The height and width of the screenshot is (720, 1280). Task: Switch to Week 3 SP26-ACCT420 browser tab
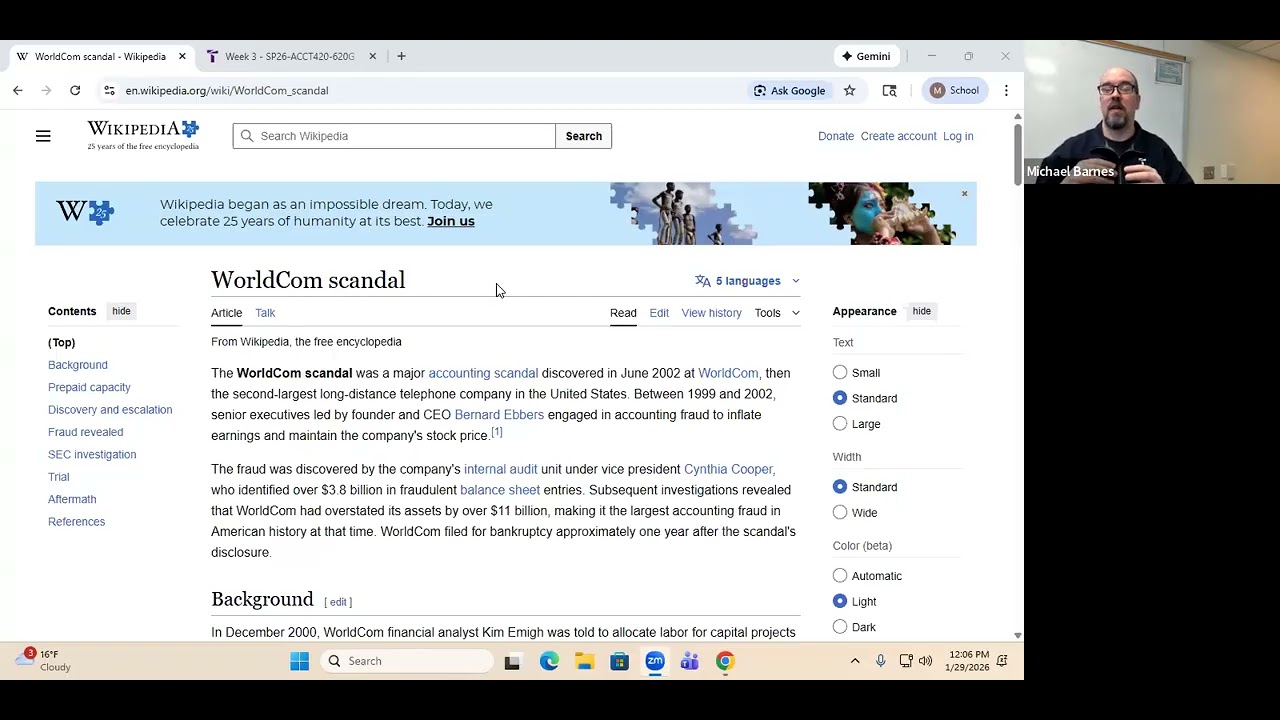click(x=288, y=56)
